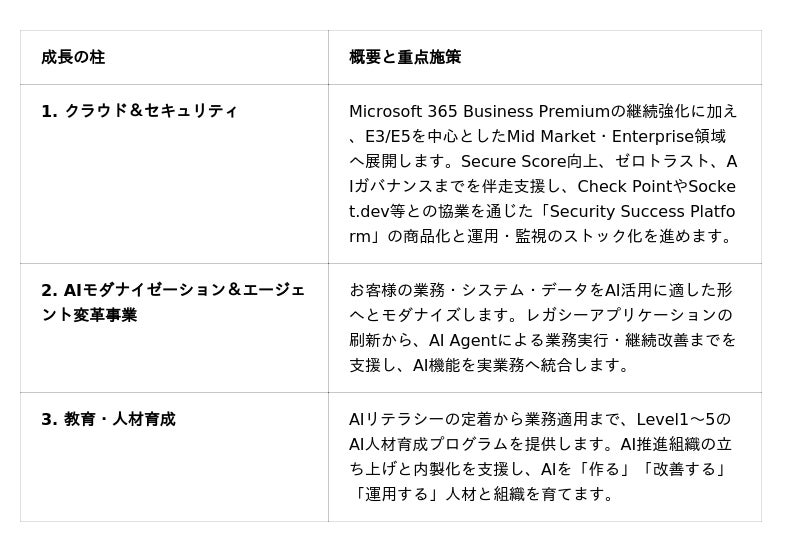Click the ント変革事業 second title line
The height and width of the screenshot is (552, 800).
(89, 315)
